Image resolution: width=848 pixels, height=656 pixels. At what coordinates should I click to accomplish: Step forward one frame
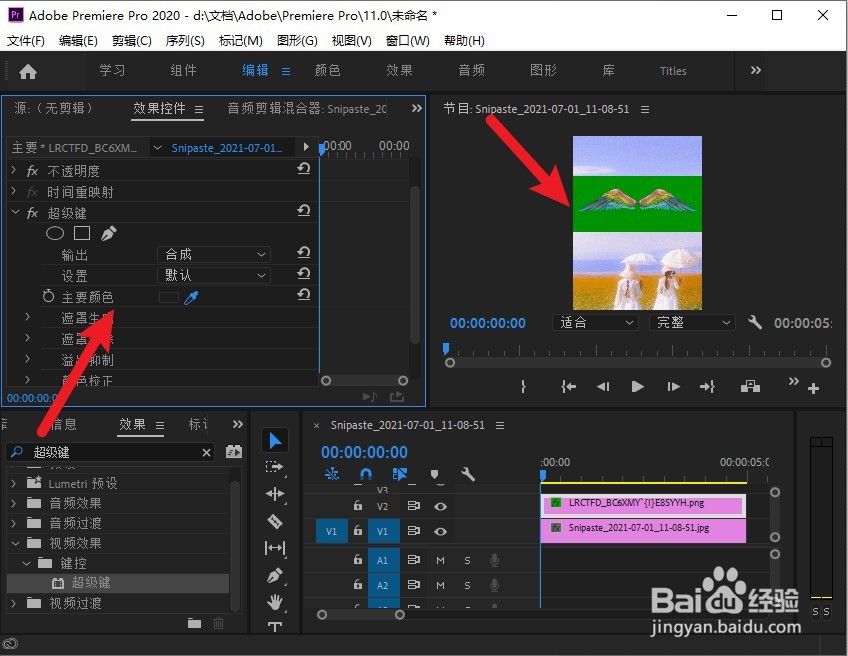(x=673, y=386)
